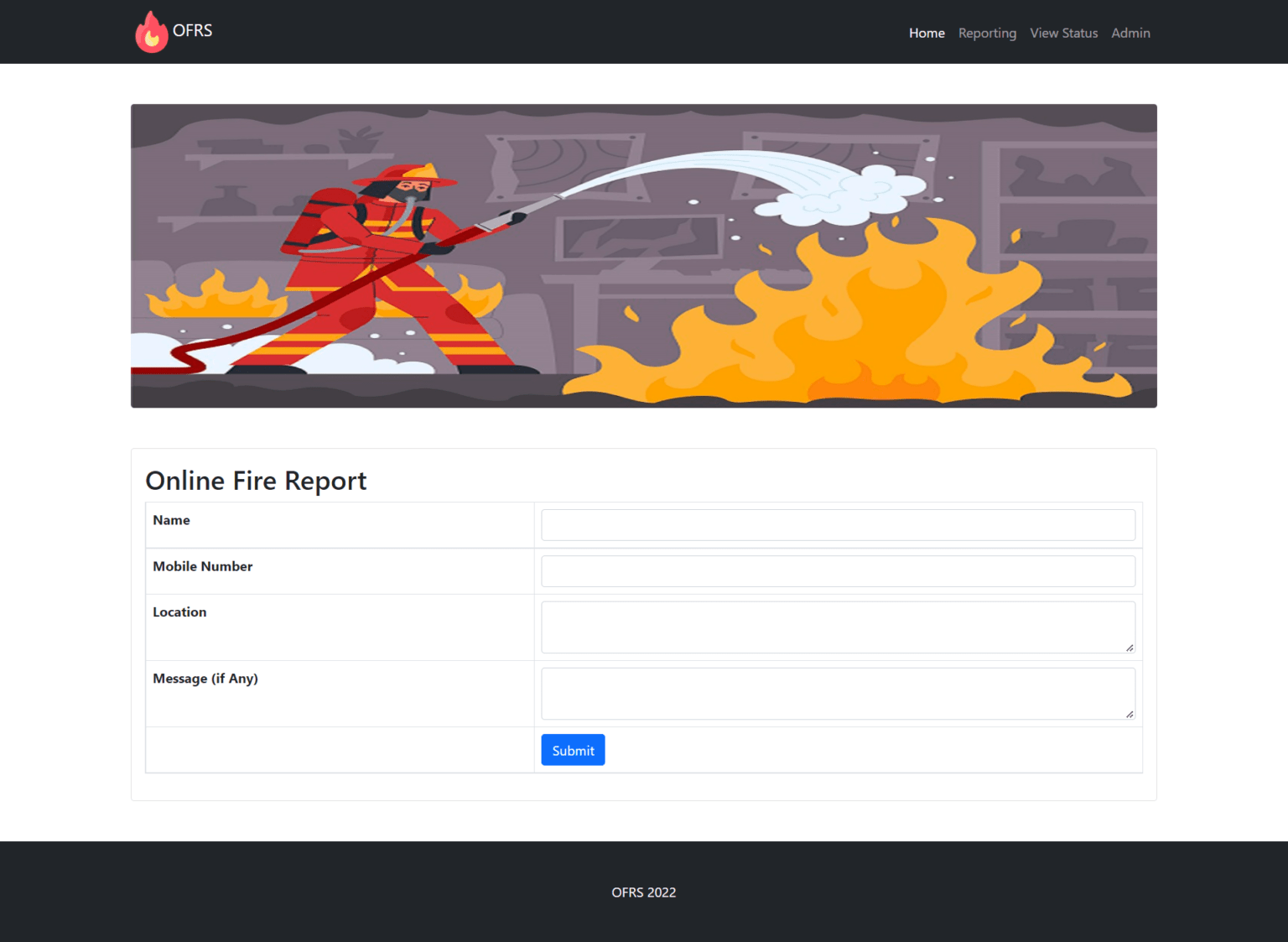The height and width of the screenshot is (942, 1288).
Task: Click the Location textarea resize handle
Action: (1128, 648)
